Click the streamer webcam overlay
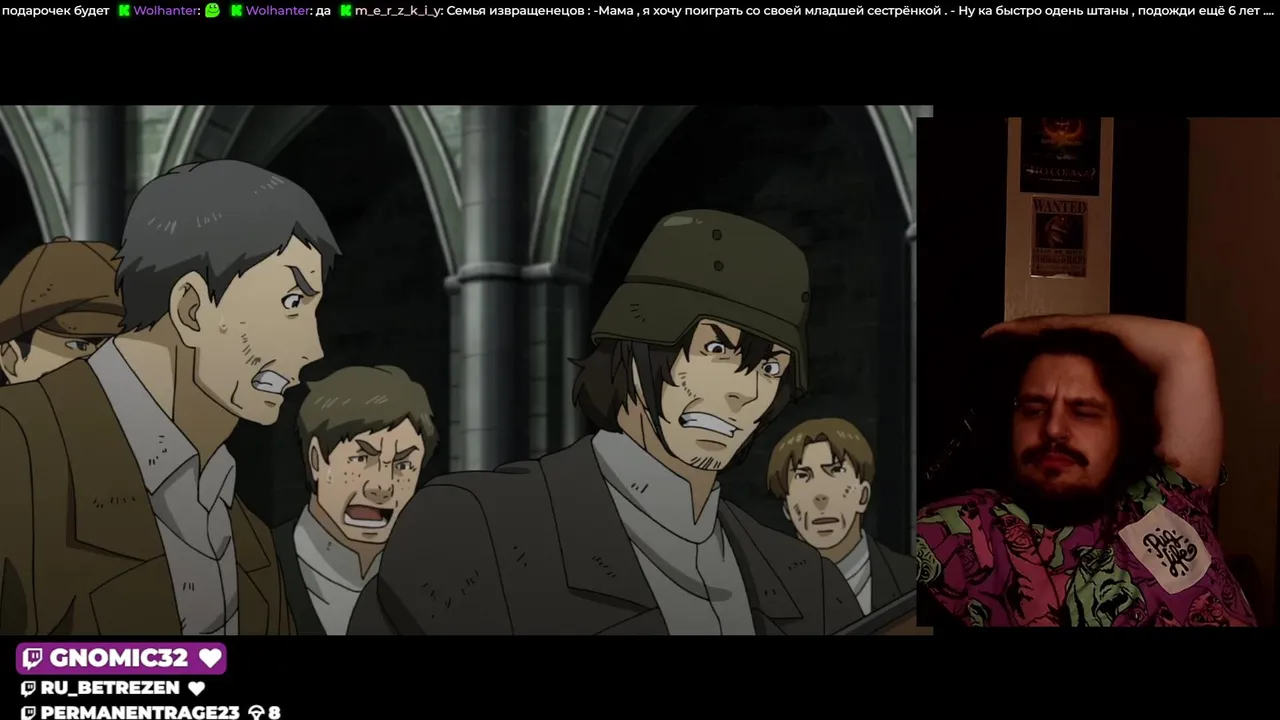This screenshot has width=1280, height=720. [1098, 372]
